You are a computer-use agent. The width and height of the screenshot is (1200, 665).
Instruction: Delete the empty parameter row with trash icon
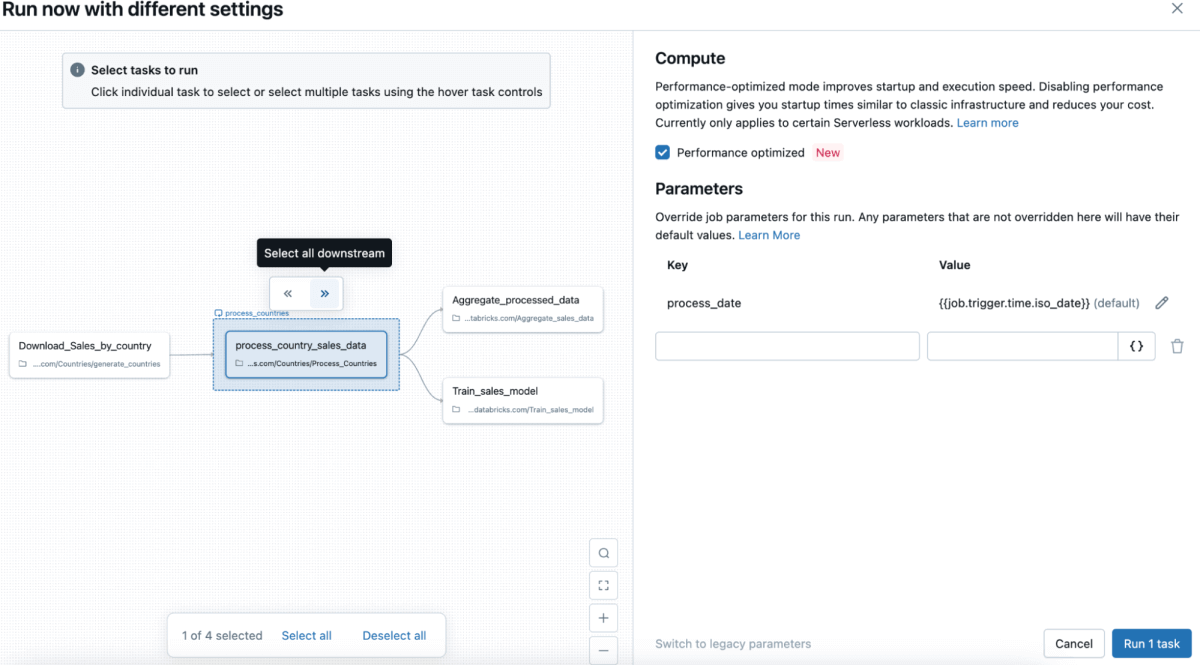pos(1177,346)
